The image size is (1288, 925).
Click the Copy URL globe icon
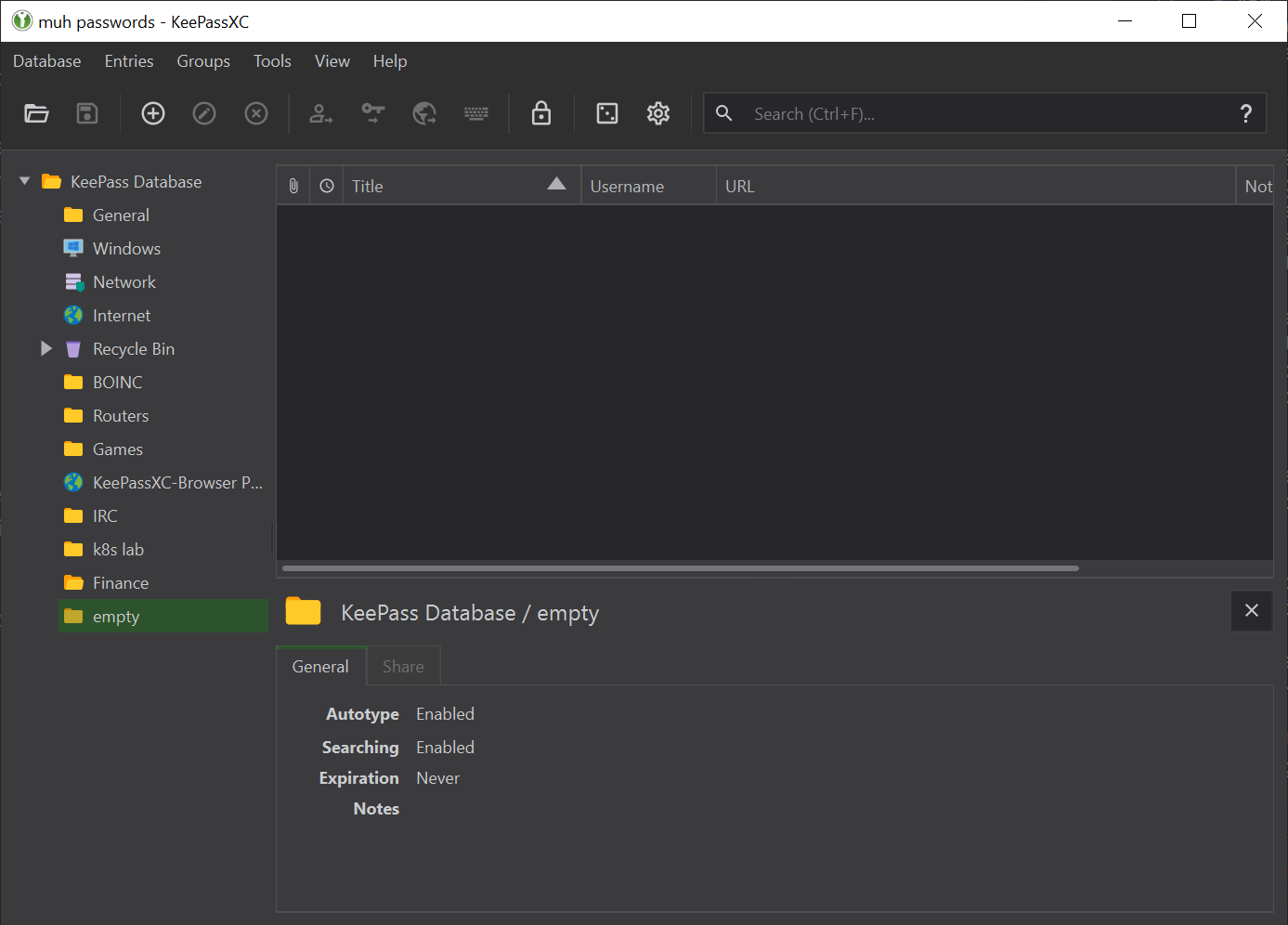point(424,112)
